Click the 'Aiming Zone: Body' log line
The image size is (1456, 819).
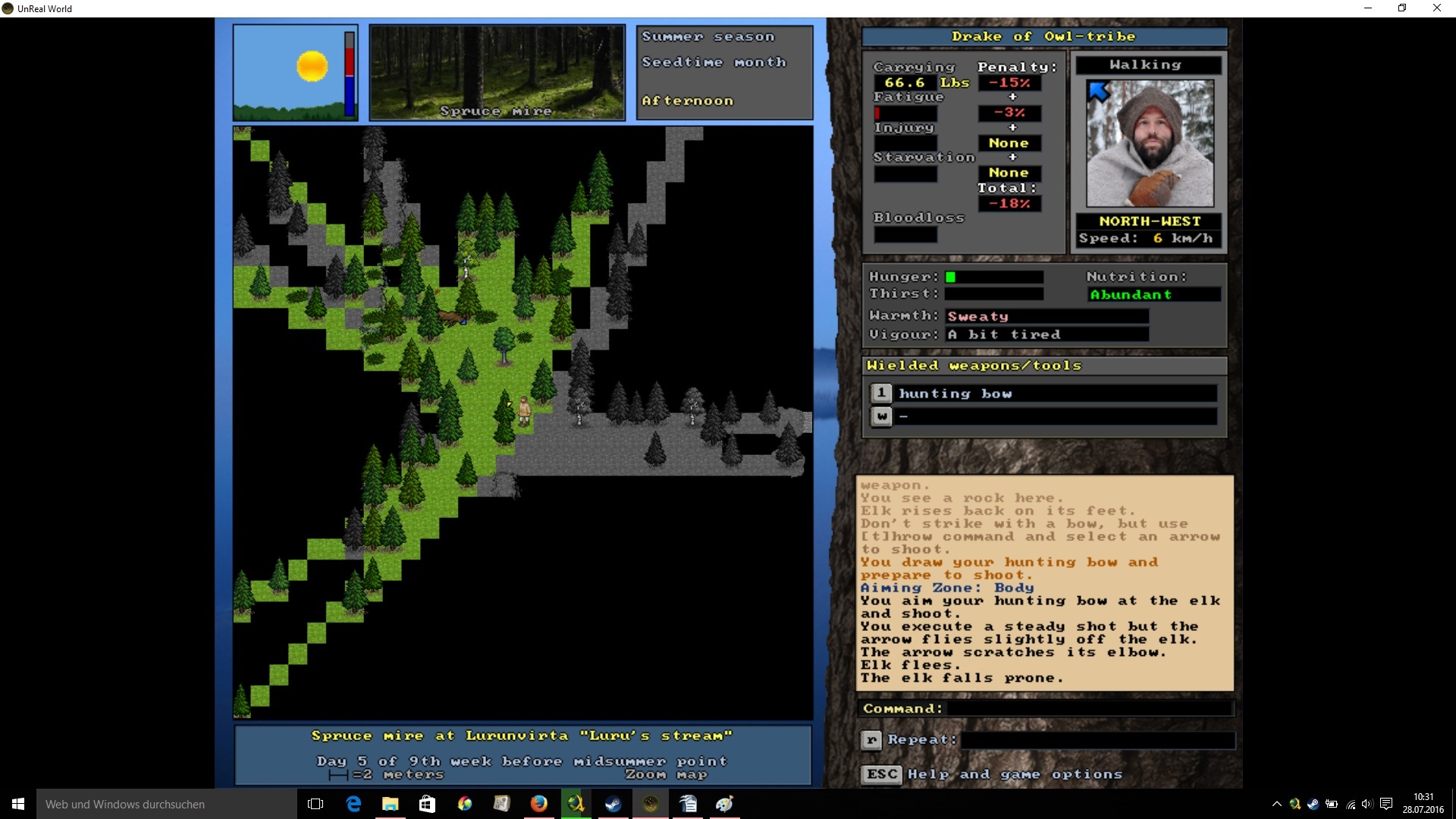[x=946, y=588]
